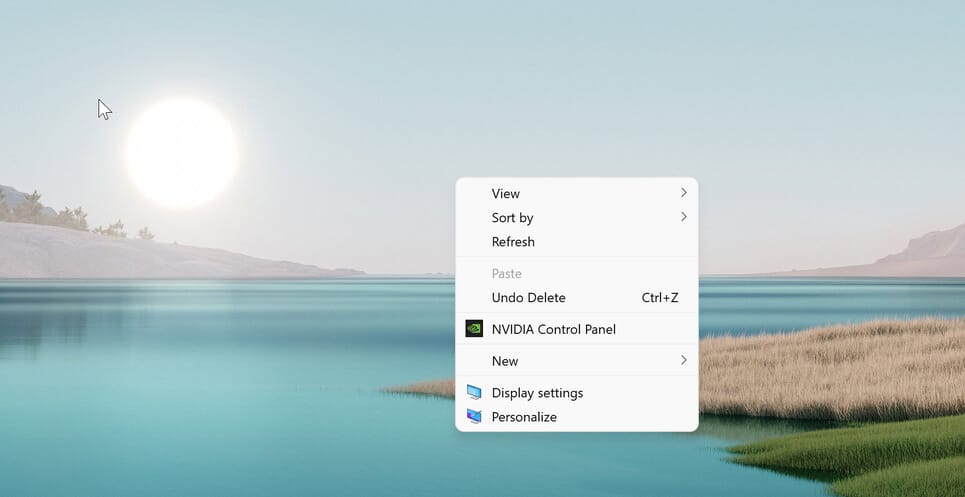Open the New item submenu

[x=505, y=361]
